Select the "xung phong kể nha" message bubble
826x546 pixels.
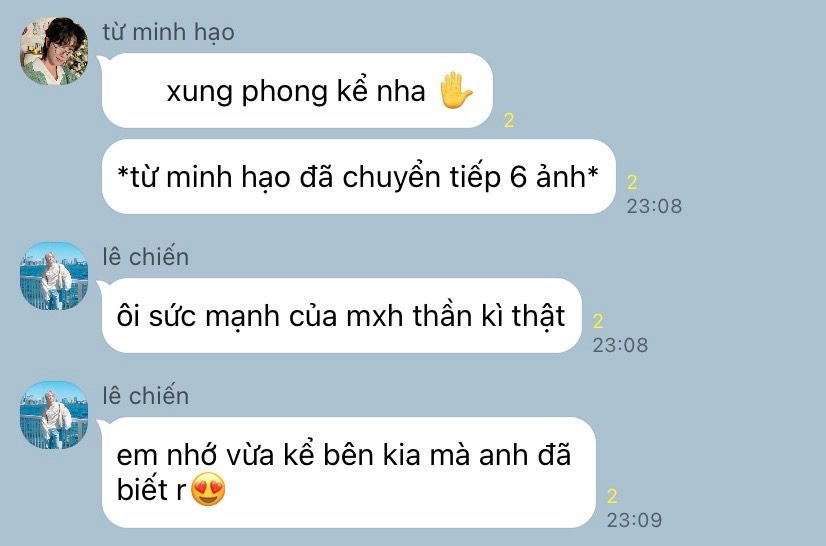(297, 91)
